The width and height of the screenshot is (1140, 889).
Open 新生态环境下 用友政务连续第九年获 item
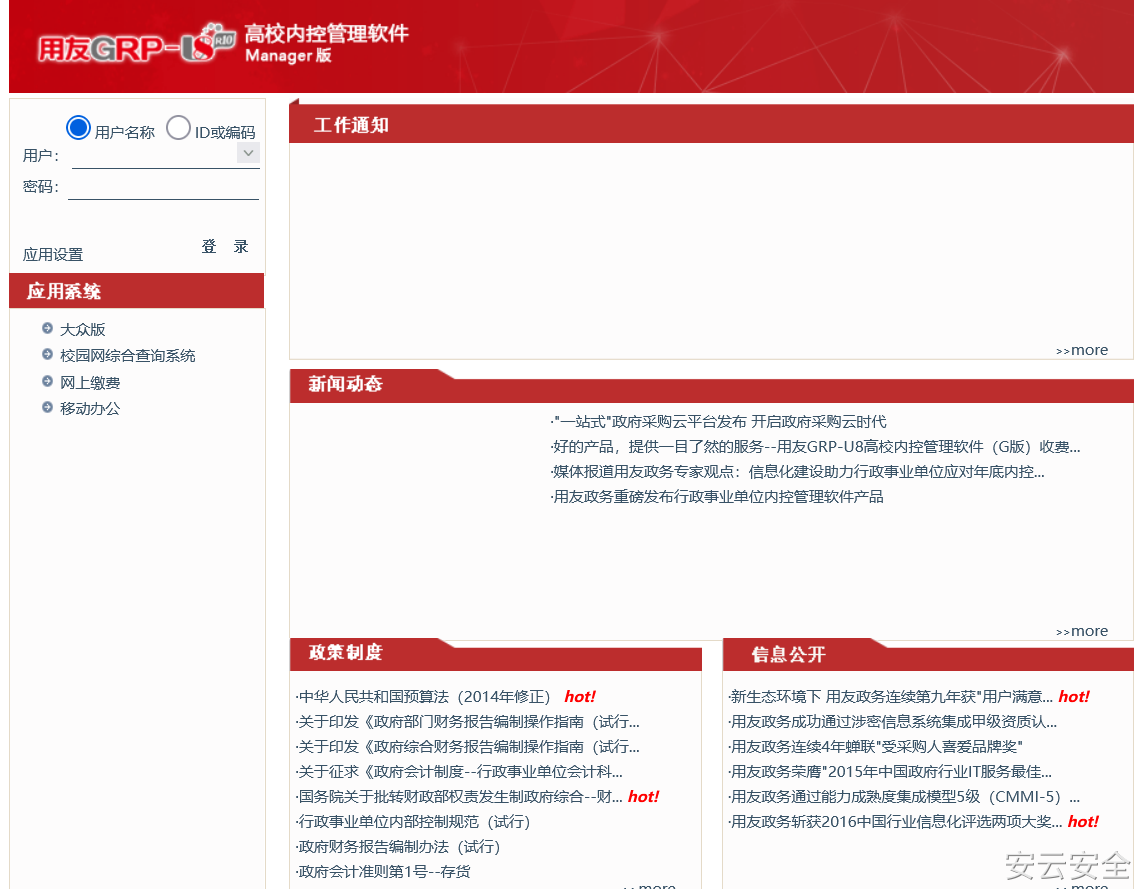pyautogui.click(x=891, y=696)
